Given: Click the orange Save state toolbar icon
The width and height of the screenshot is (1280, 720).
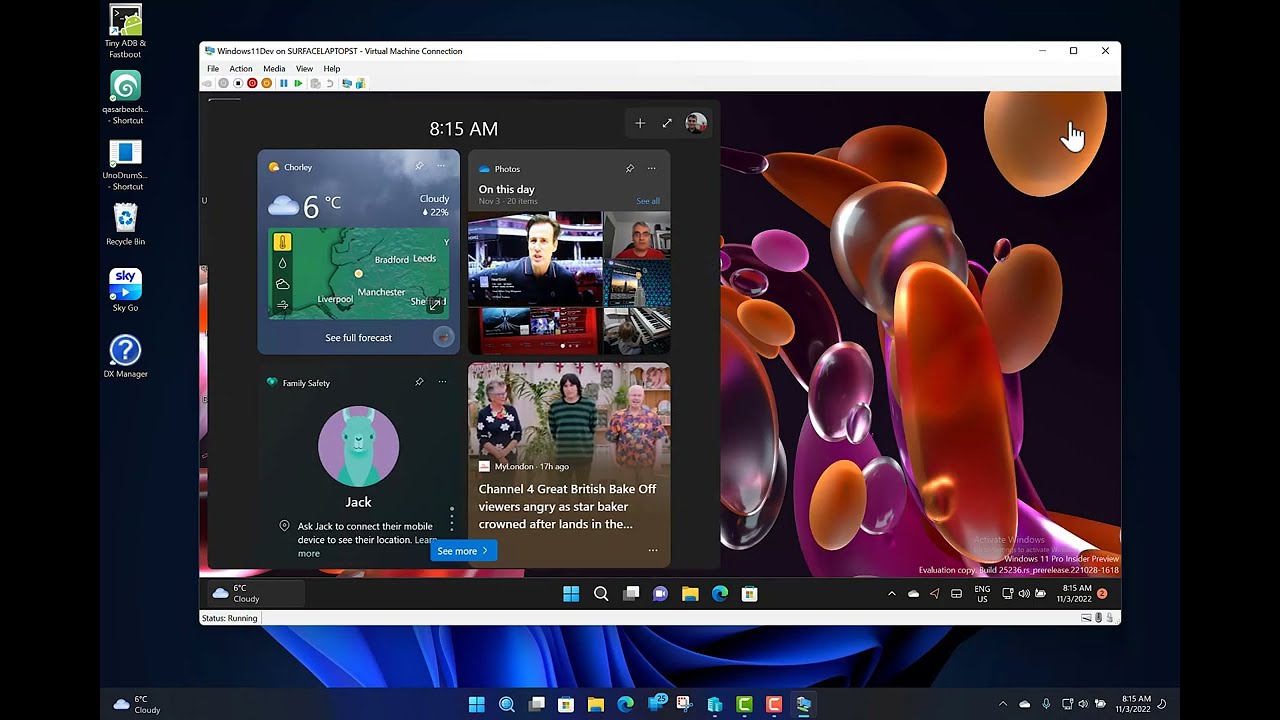Looking at the screenshot, I should click(x=266, y=83).
